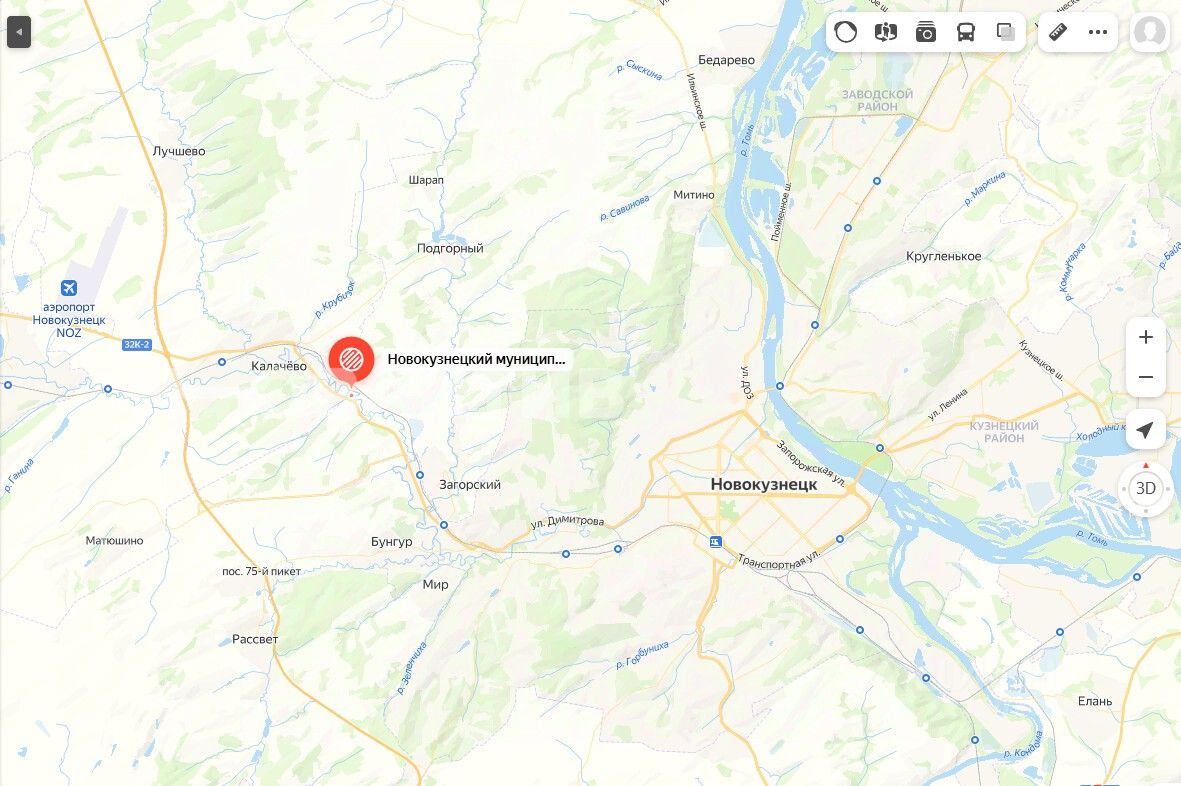Open the Новокузнецкий муницип... label

pyautogui.click(x=476, y=359)
